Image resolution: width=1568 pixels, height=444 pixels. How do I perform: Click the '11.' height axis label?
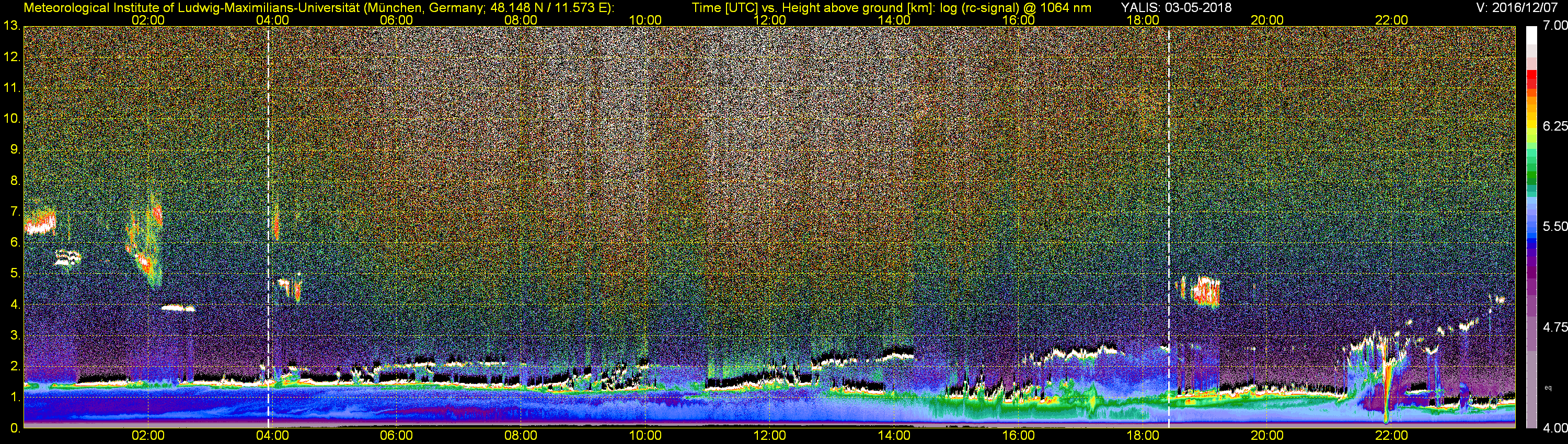click(x=12, y=88)
